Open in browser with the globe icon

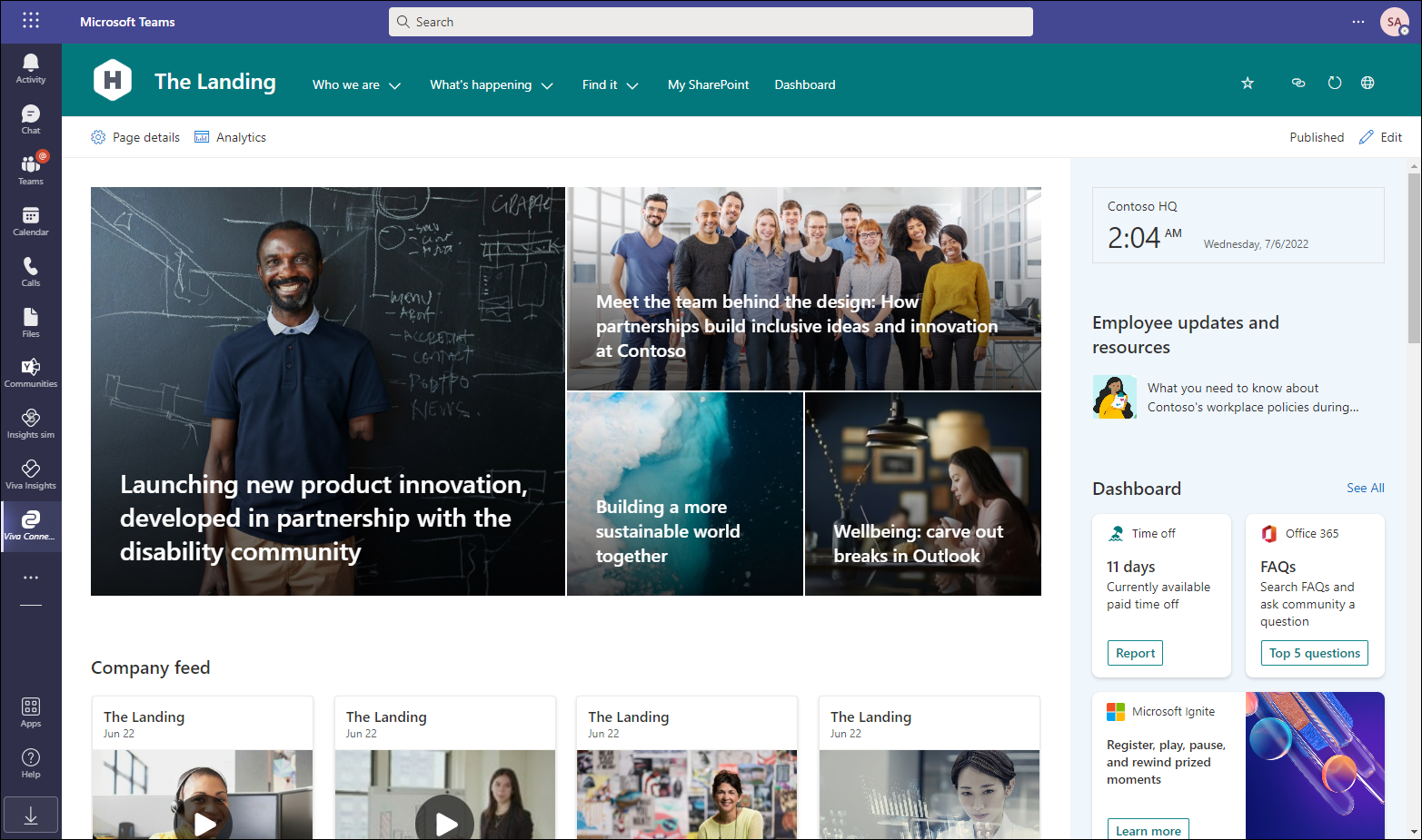pos(1367,83)
